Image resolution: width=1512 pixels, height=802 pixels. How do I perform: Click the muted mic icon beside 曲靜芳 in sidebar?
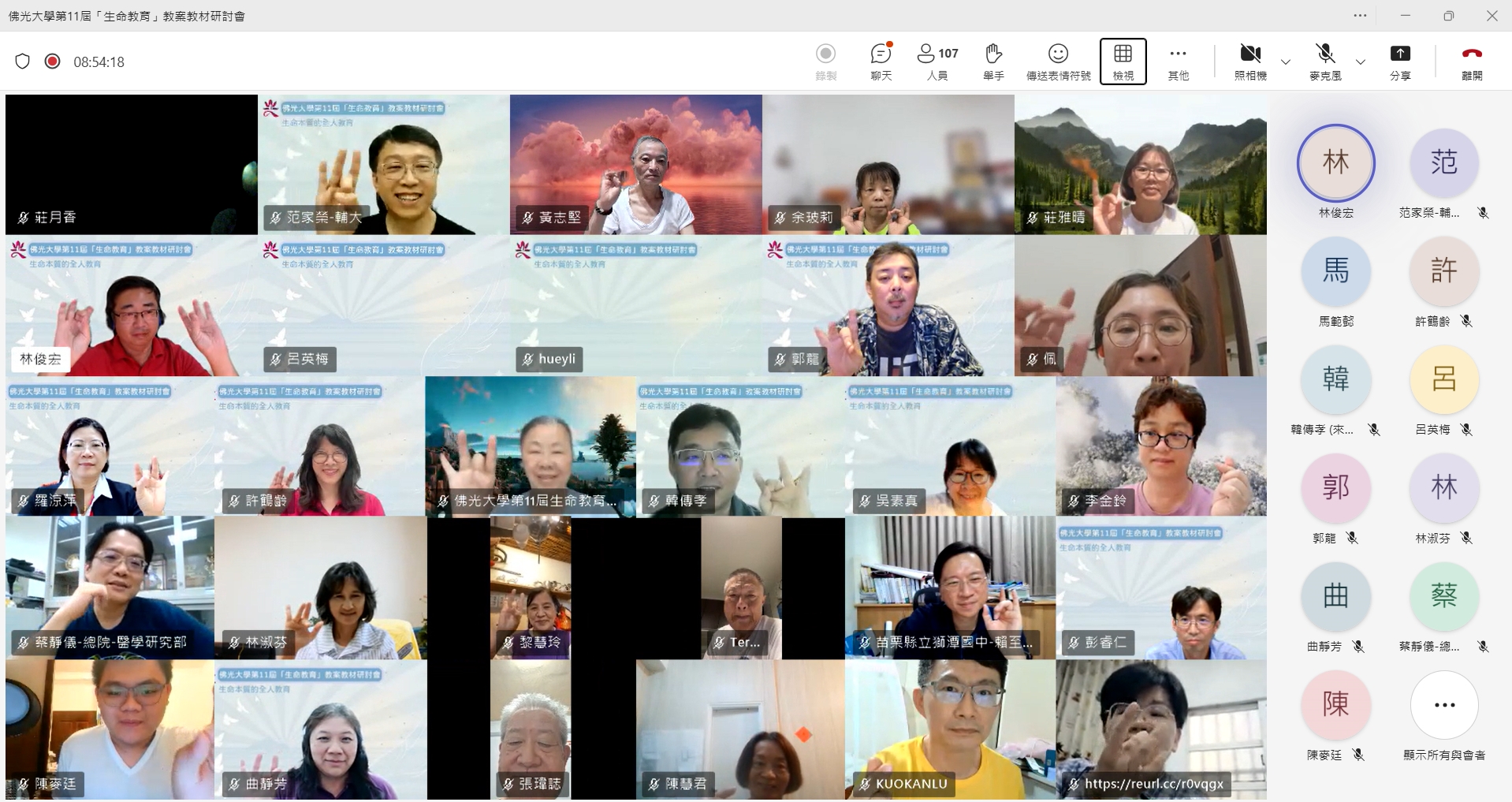point(1357,647)
